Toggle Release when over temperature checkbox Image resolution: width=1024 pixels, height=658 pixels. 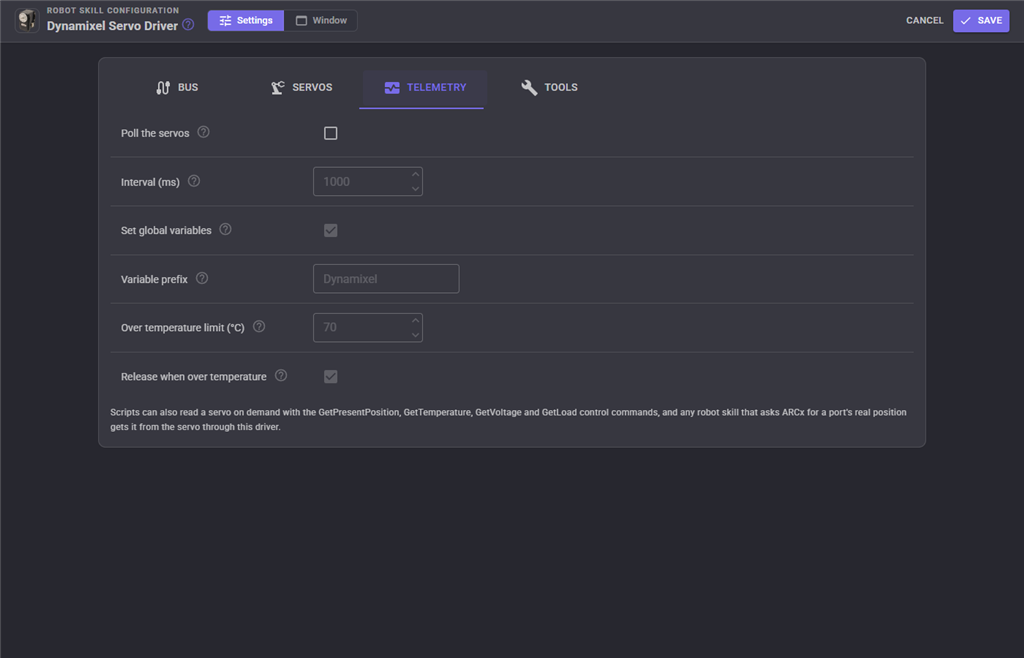click(x=330, y=377)
